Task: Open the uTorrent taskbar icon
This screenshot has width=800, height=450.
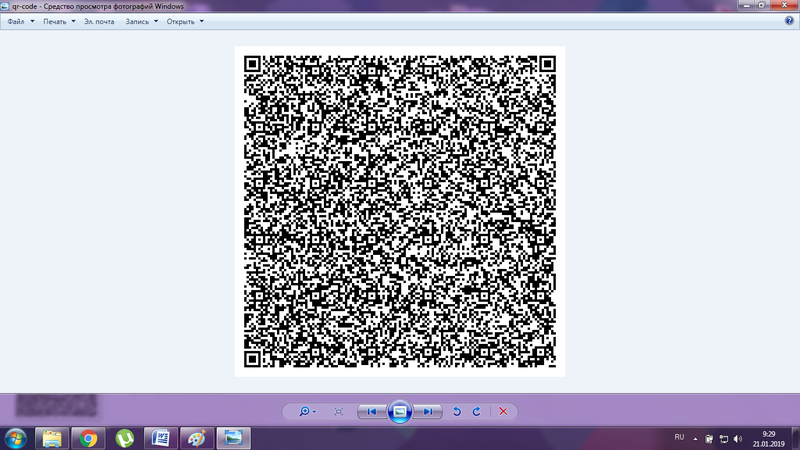Action: click(x=124, y=438)
